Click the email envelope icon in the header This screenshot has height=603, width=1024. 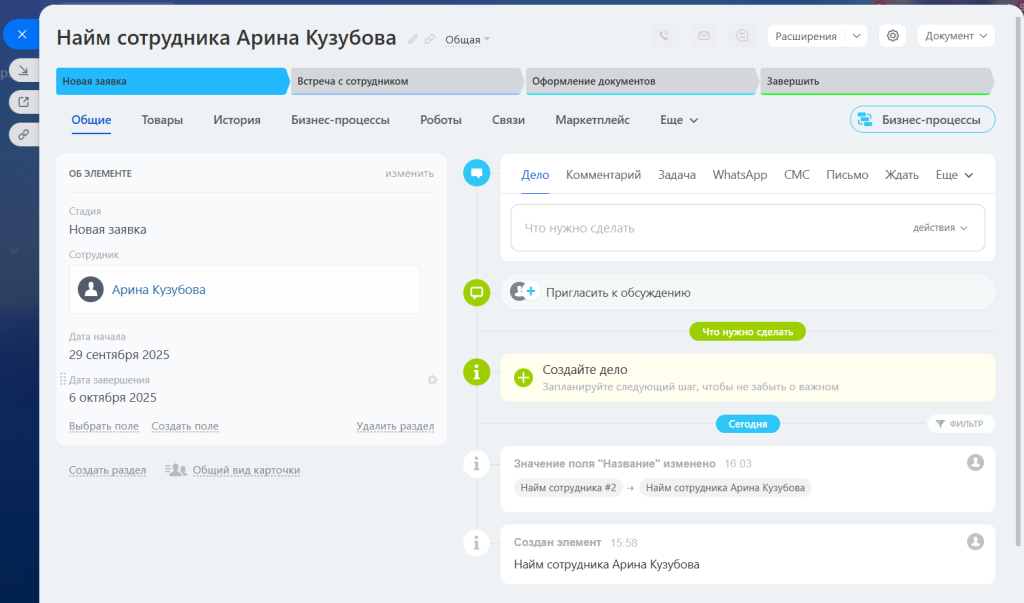coord(703,36)
